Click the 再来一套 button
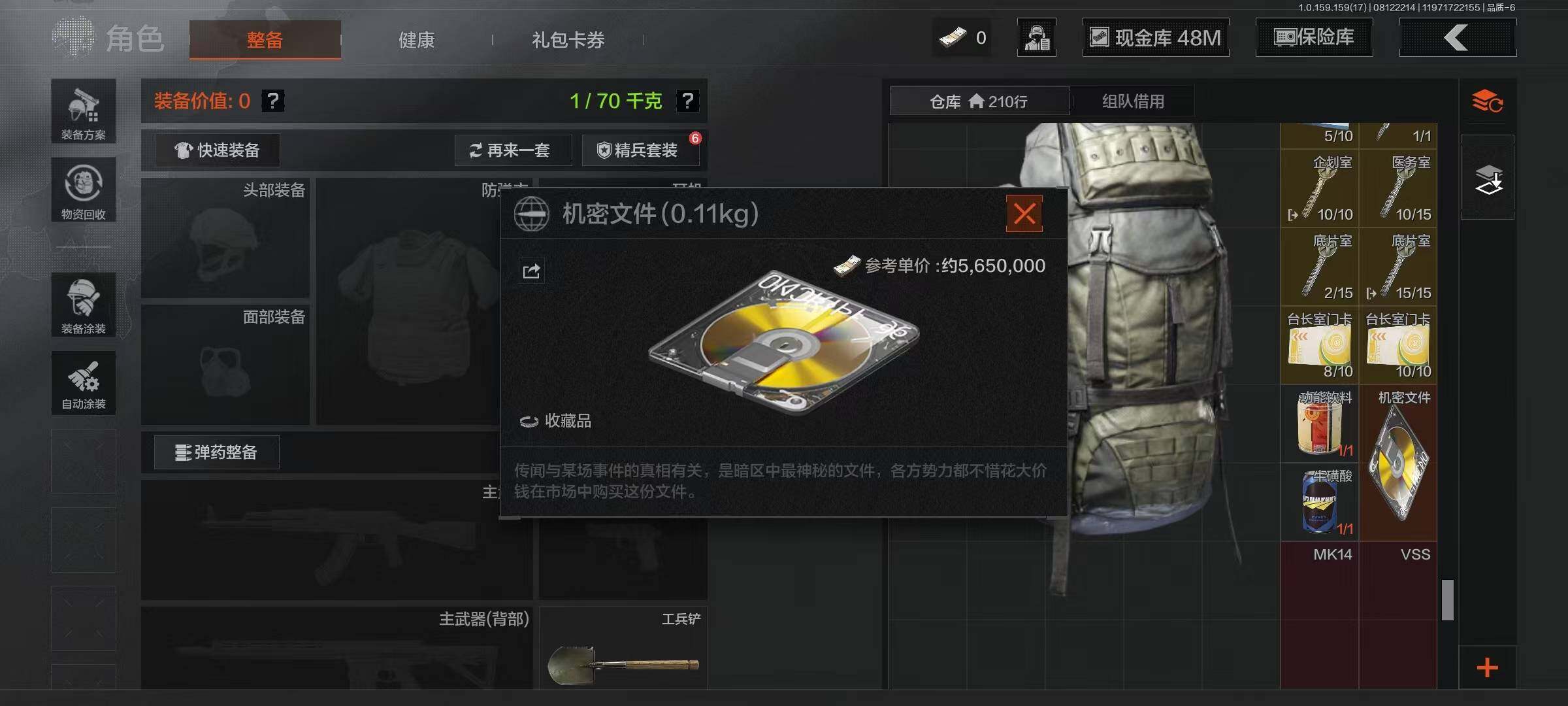 click(x=513, y=150)
